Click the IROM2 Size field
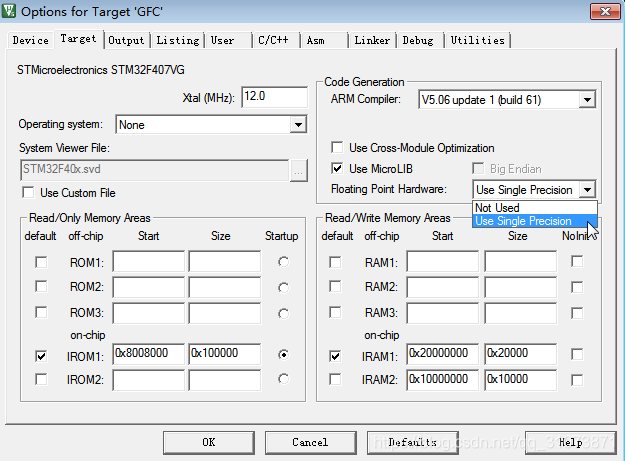 pyautogui.click(x=225, y=380)
